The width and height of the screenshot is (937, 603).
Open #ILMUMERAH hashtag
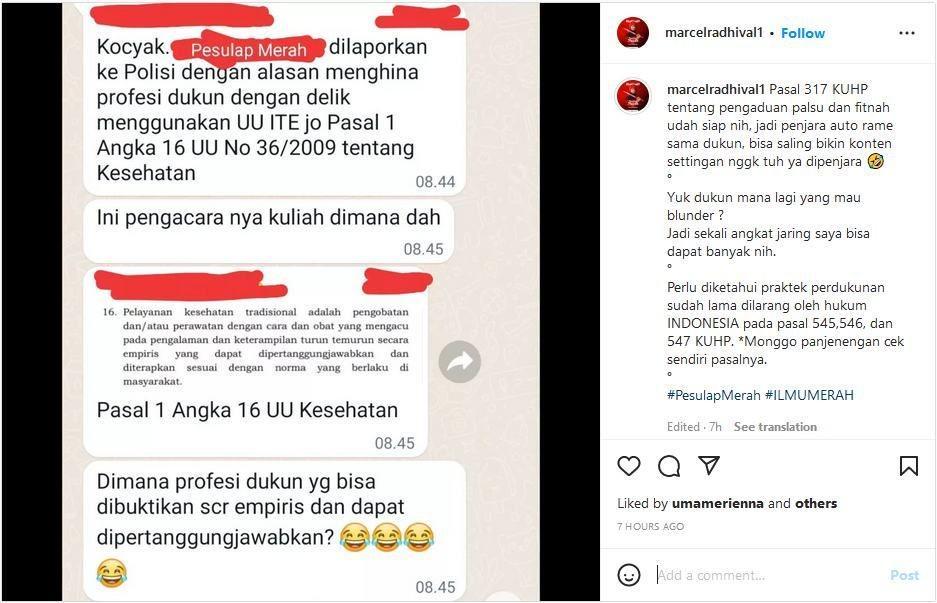[809, 395]
